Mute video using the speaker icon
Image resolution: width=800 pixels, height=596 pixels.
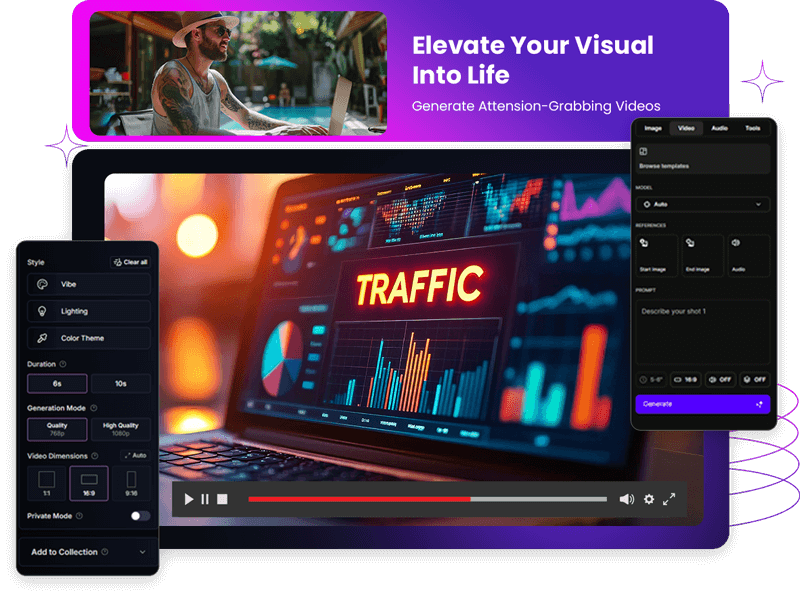click(626, 499)
